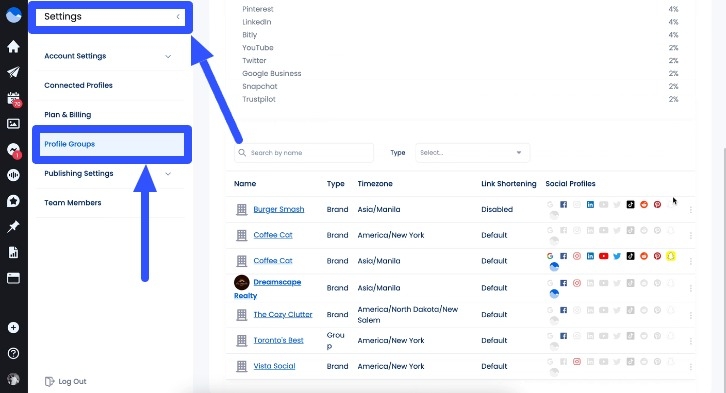Open Vista Social profile group link
This screenshot has width=726, height=393.
[x=274, y=366]
